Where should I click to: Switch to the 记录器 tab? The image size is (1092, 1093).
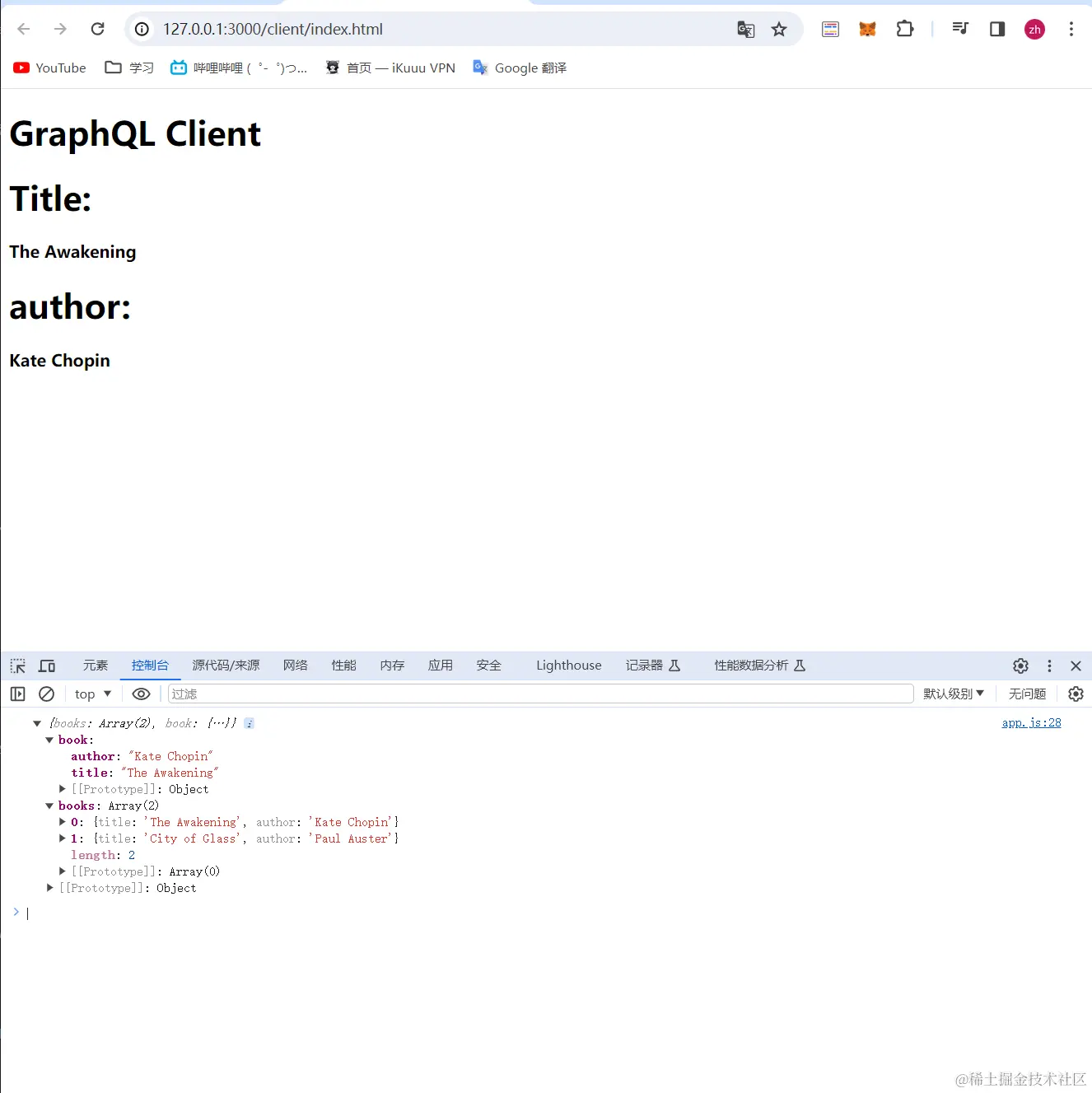coord(653,666)
